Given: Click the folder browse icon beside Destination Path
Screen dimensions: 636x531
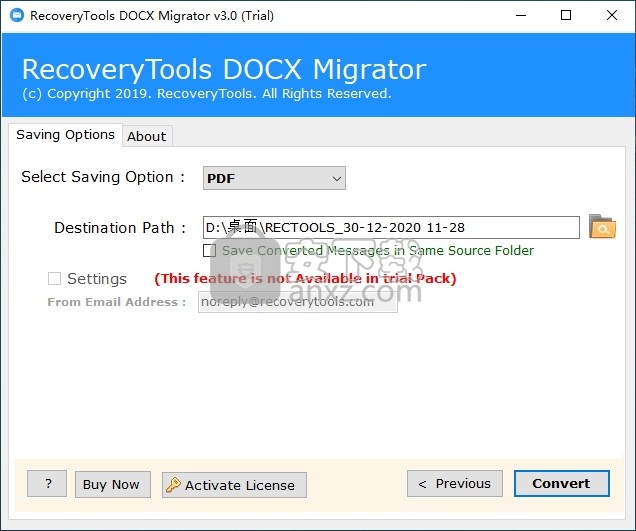Looking at the screenshot, I should pyautogui.click(x=602, y=226).
